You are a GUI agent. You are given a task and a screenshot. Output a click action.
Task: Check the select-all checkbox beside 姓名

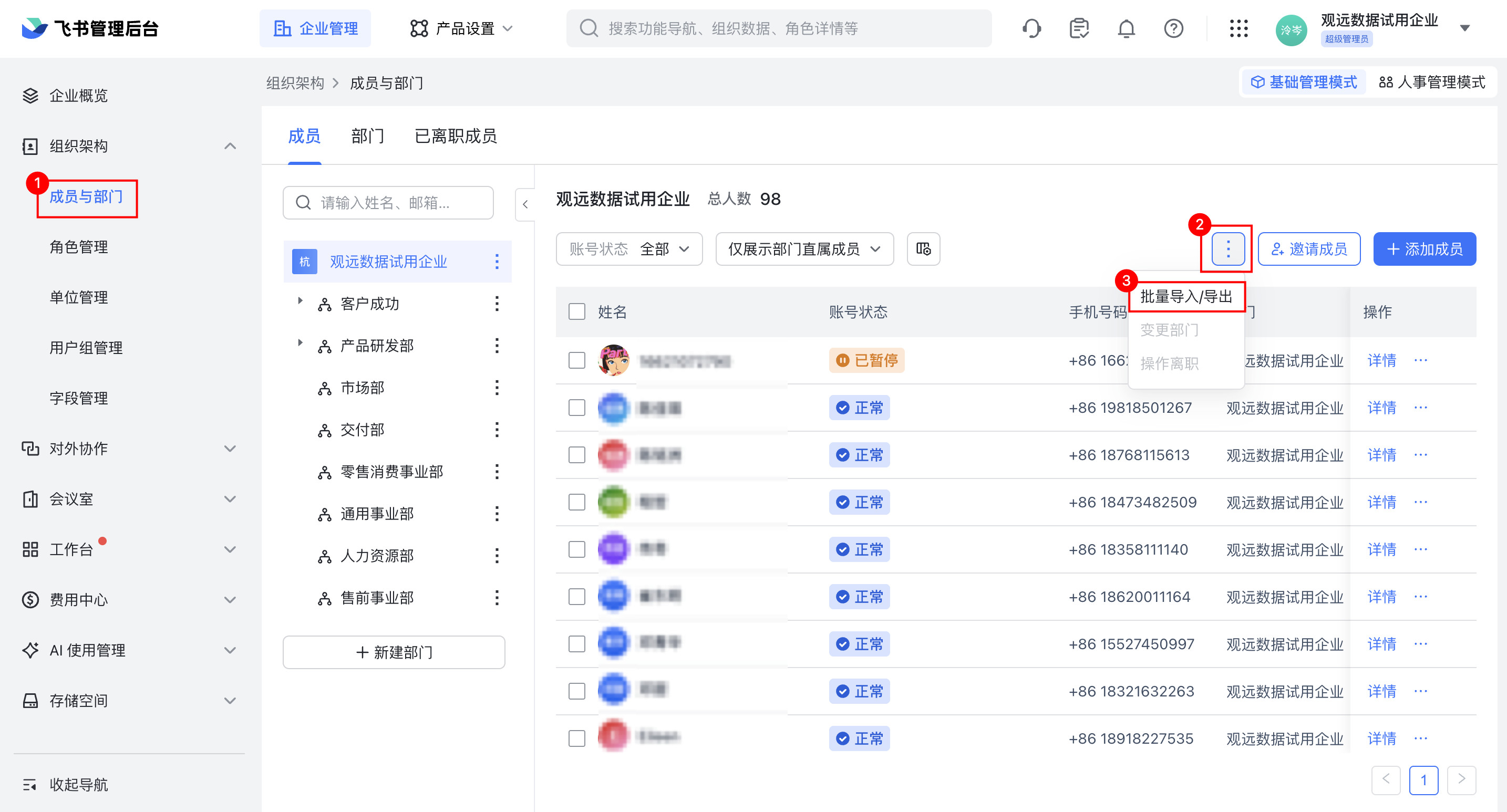pos(577,311)
